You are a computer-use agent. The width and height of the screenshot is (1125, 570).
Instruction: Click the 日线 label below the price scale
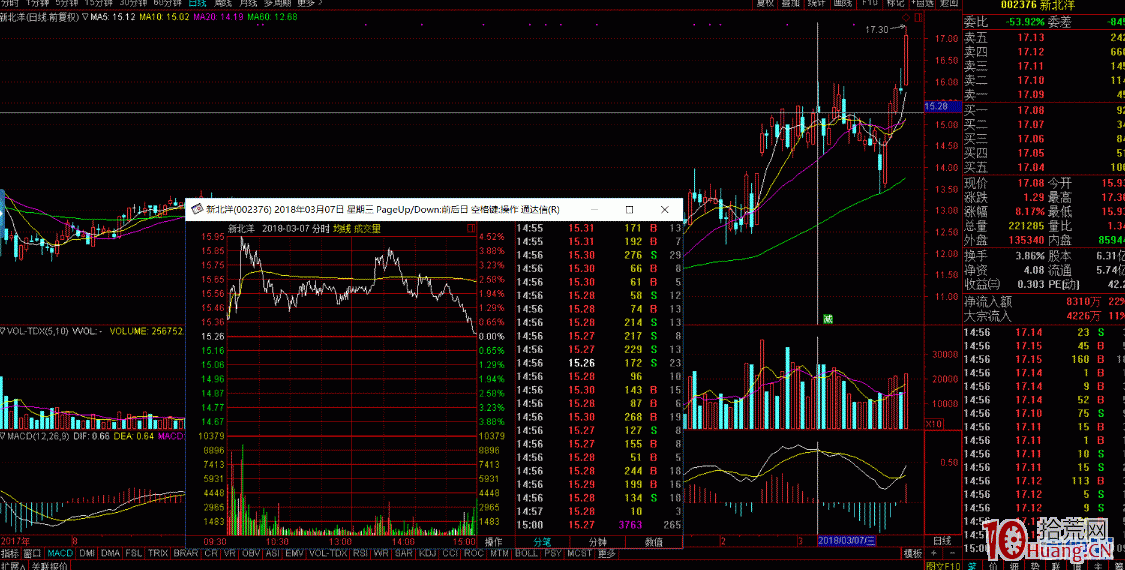click(941, 540)
